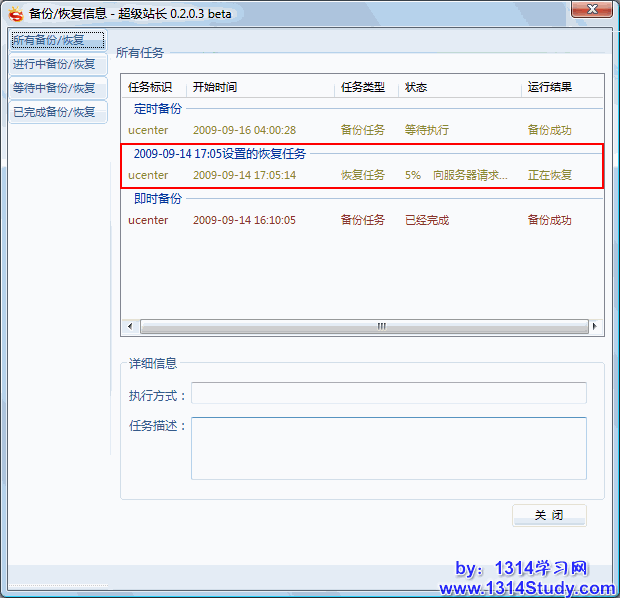Click the 执行方式 input field
The height and width of the screenshot is (598, 620).
pos(388,394)
